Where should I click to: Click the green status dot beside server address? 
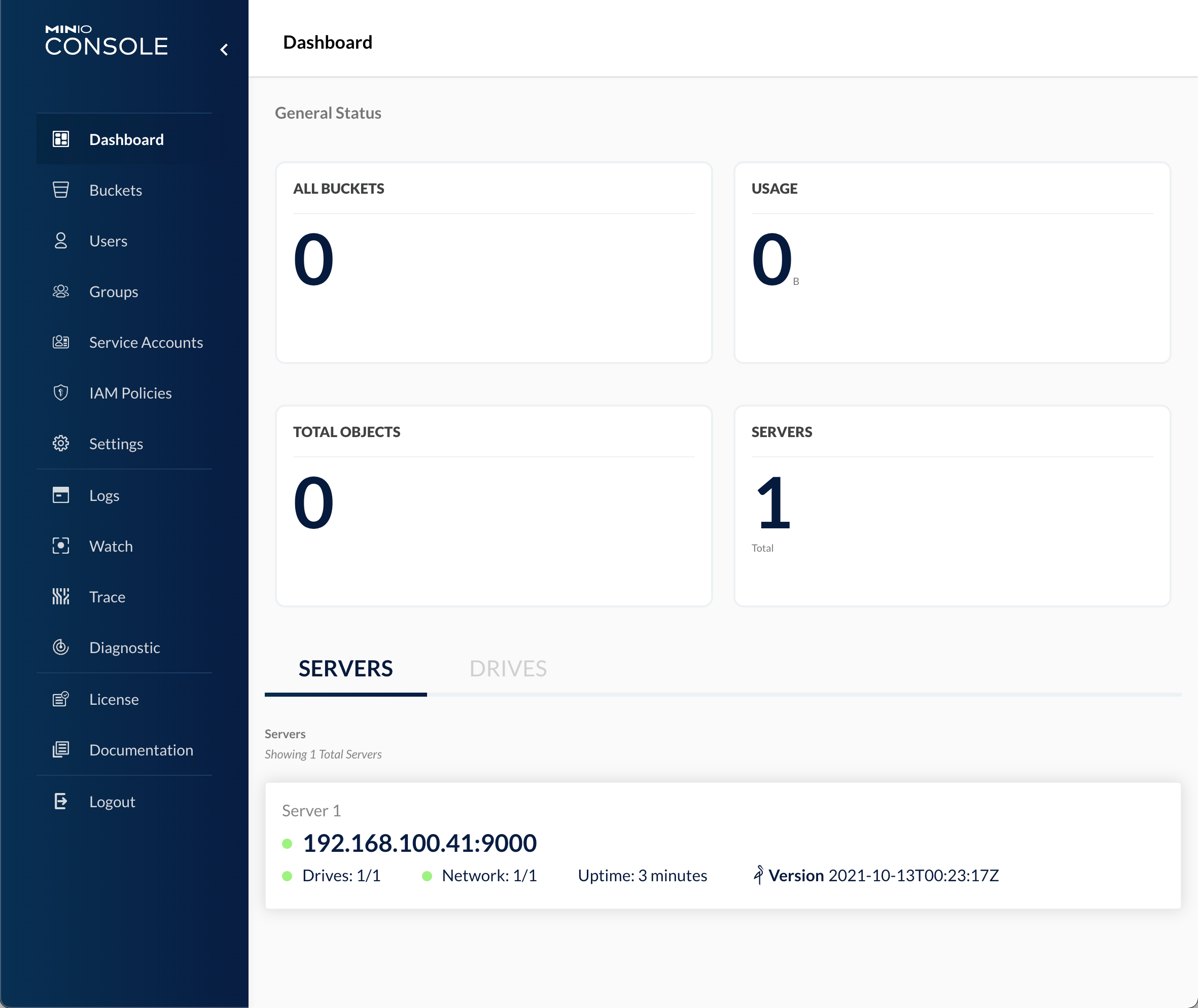[288, 843]
